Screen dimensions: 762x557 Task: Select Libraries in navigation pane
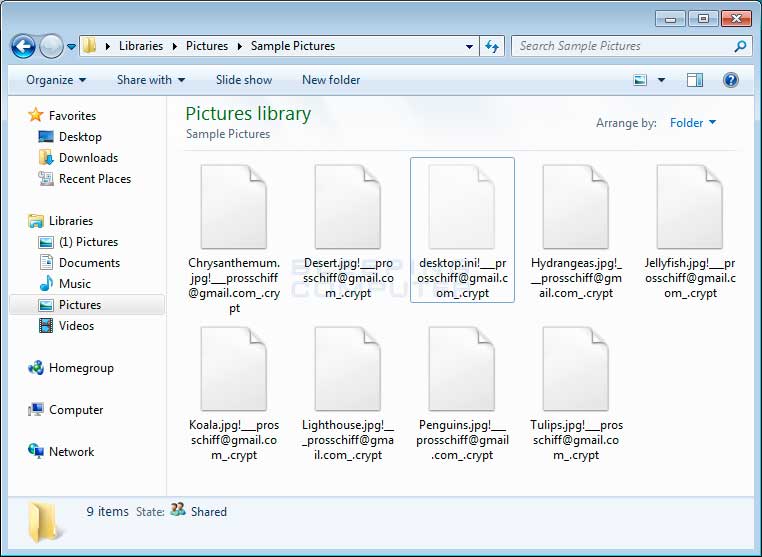point(71,221)
